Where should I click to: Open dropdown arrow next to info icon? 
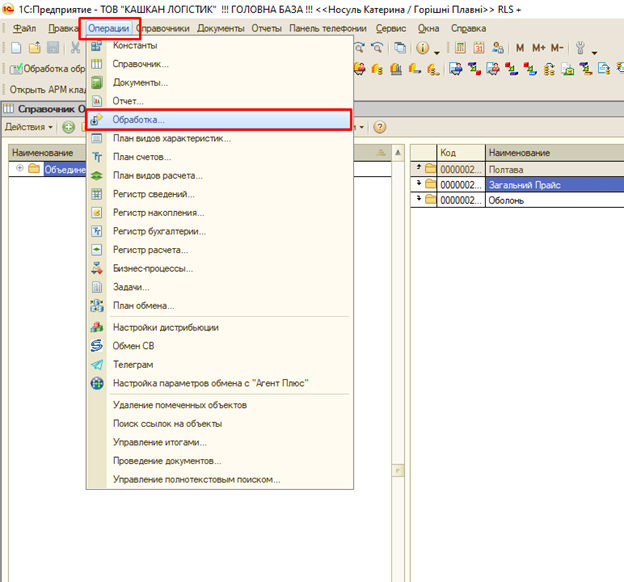437,52
